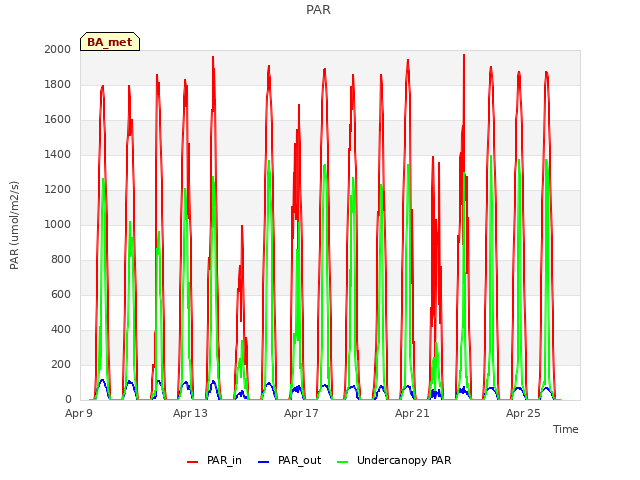Screen dimensions: 640x480
Task: Click the 1000 y-axis tick label
Action: (x=58, y=224)
